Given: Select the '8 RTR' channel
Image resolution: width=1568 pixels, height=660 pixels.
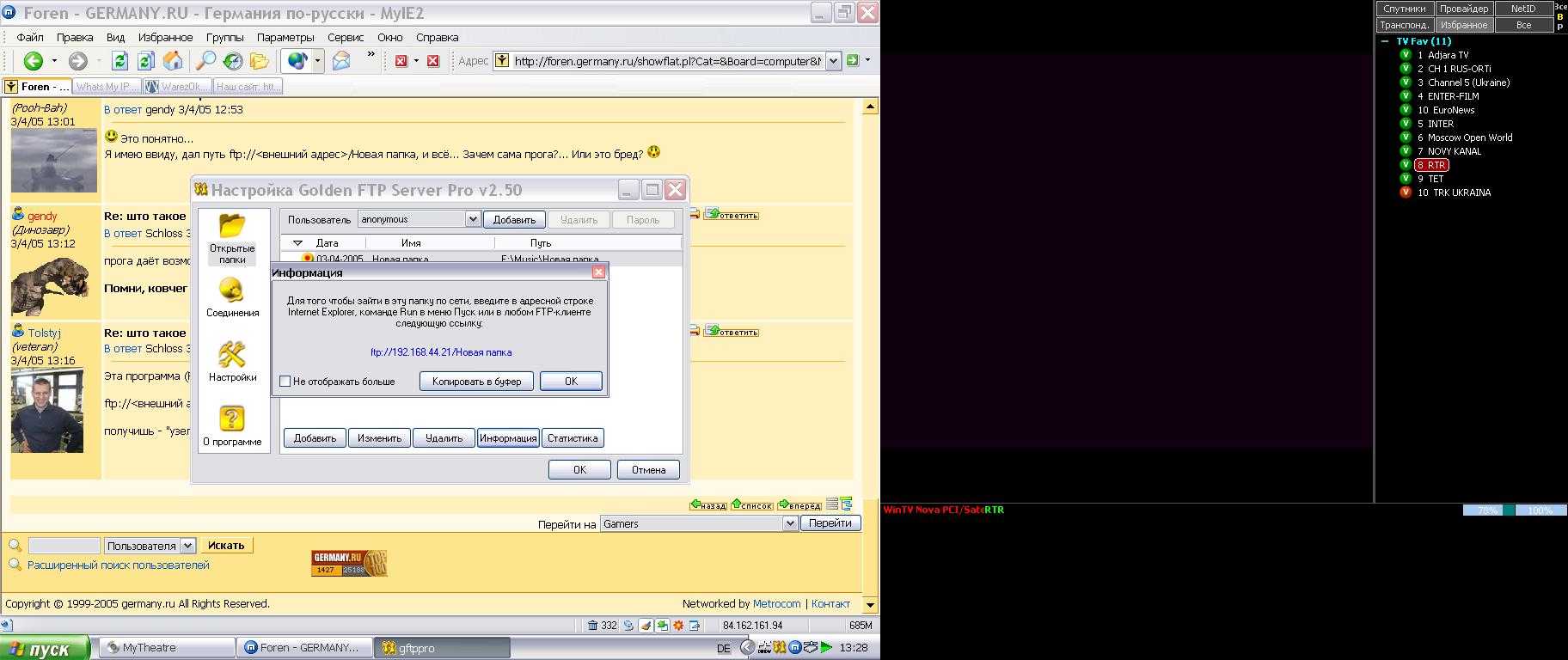Looking at the screenshot, I should (x=1432, y=165).
